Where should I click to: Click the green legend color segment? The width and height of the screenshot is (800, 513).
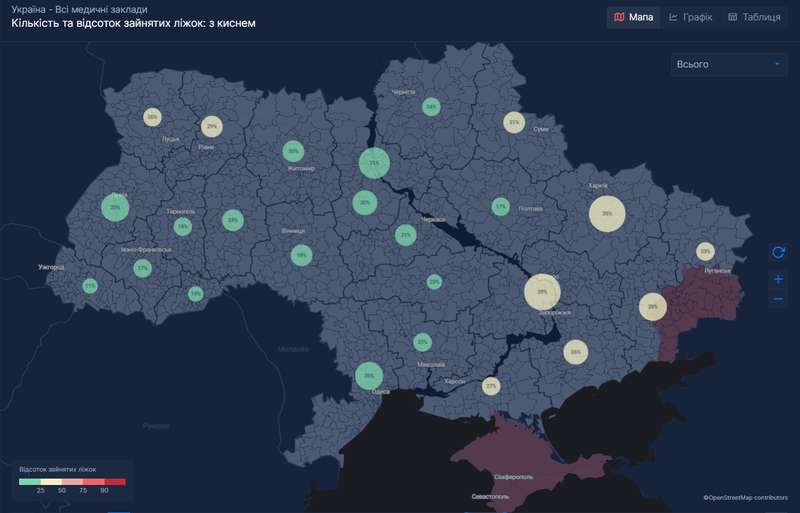pos(29,482)
